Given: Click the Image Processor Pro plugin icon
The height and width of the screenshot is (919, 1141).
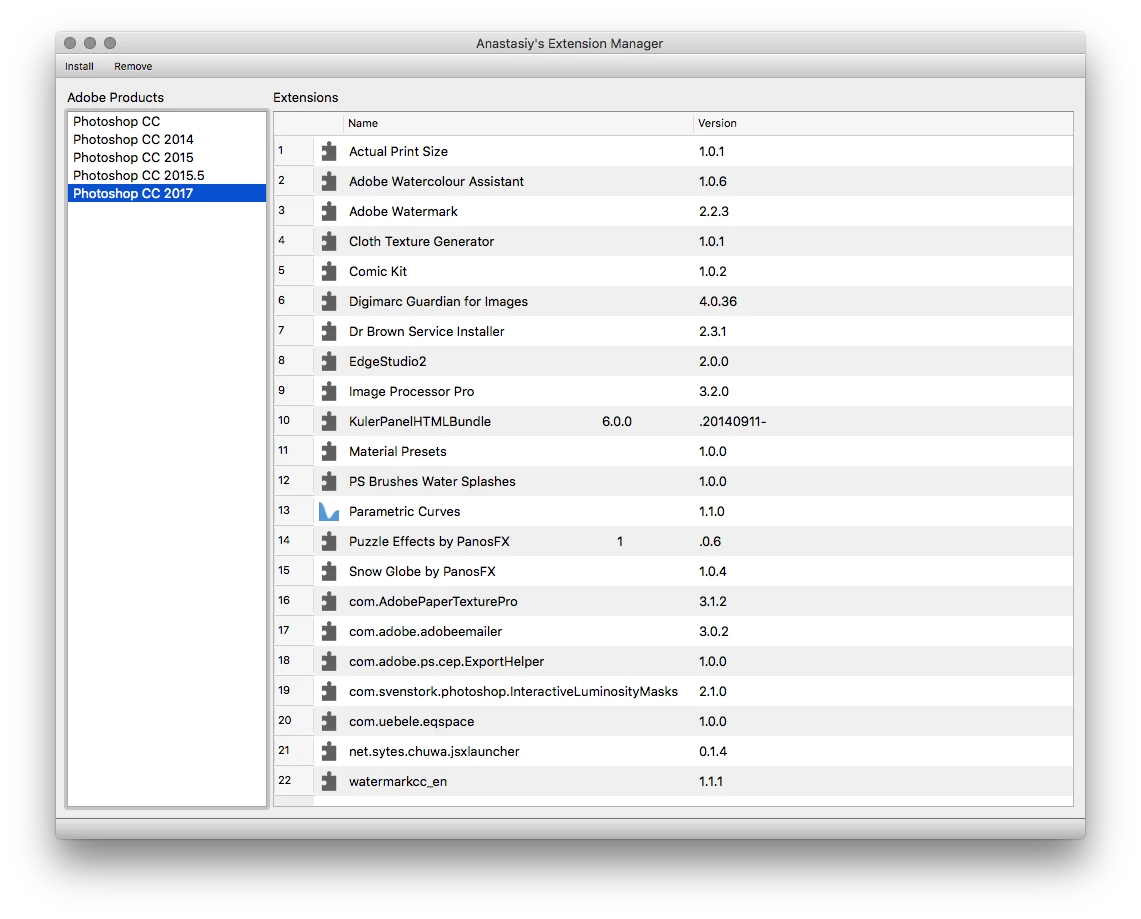Looking at the screenshot, I should pyautogui.click(x=329, y=391).
